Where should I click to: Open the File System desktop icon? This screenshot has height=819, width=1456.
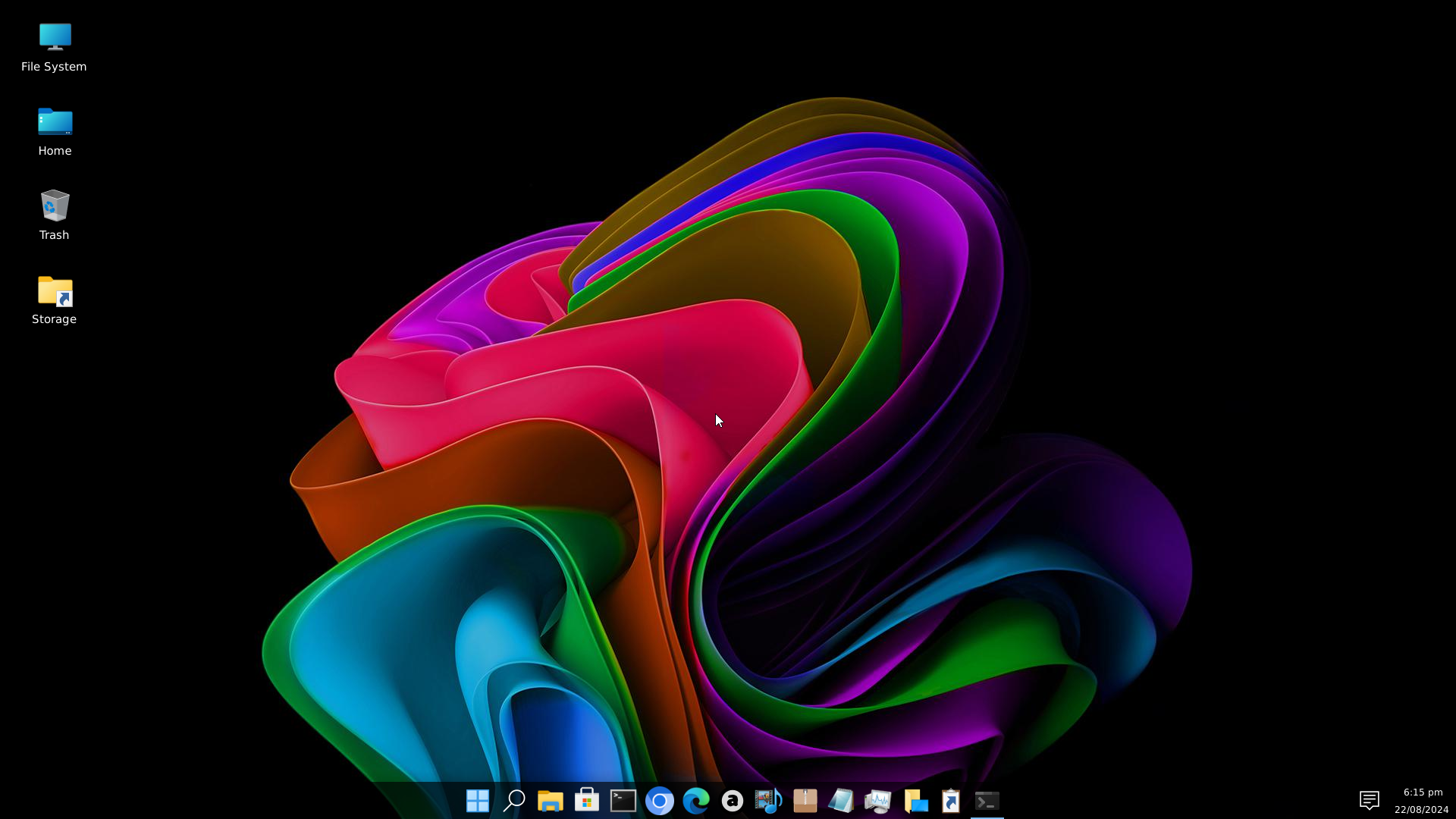click(x=54, y=47)
